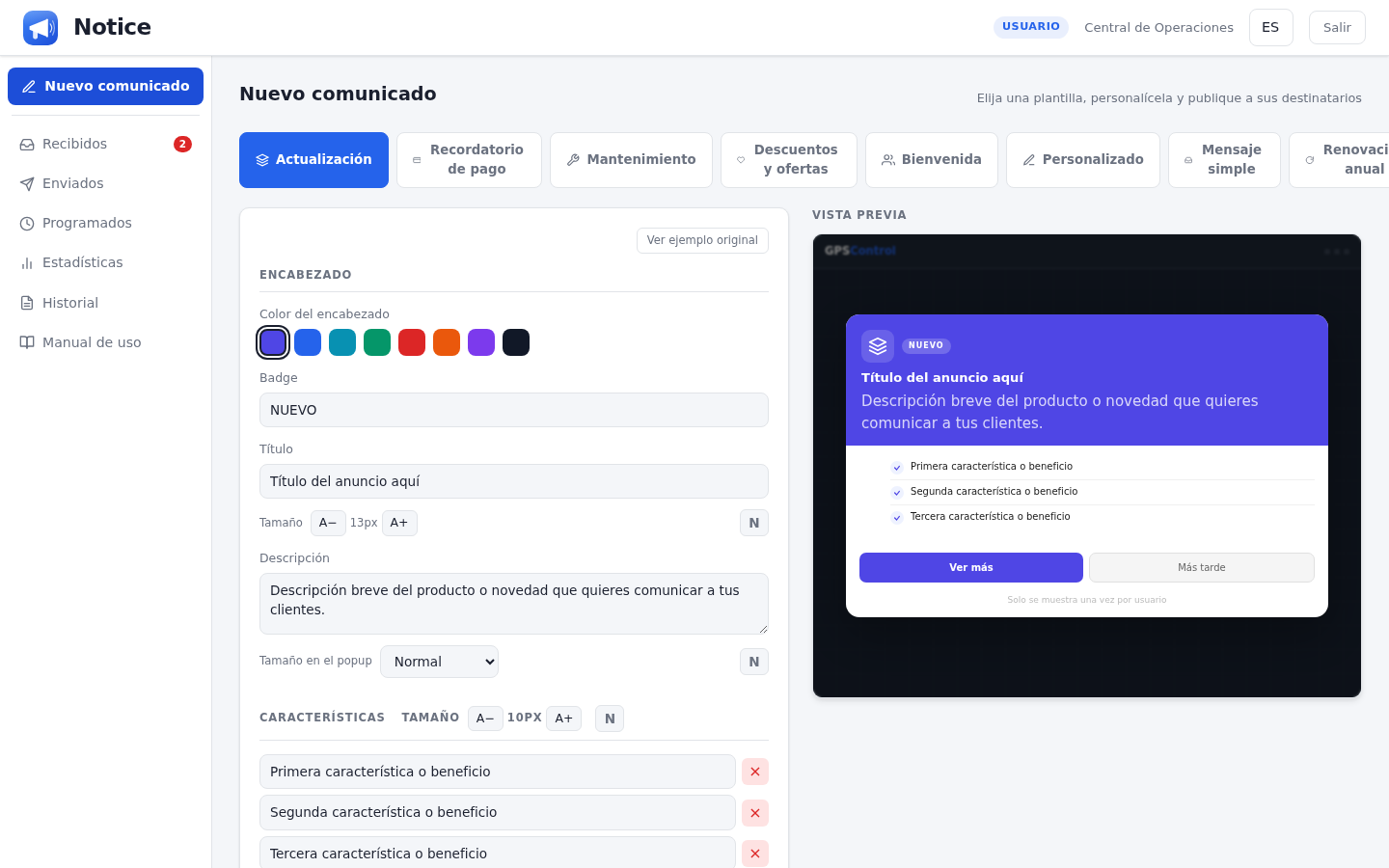Delete 'Segunda característica o beneficio' row
Screen dimensions: 1389x868
pos(755,813)
